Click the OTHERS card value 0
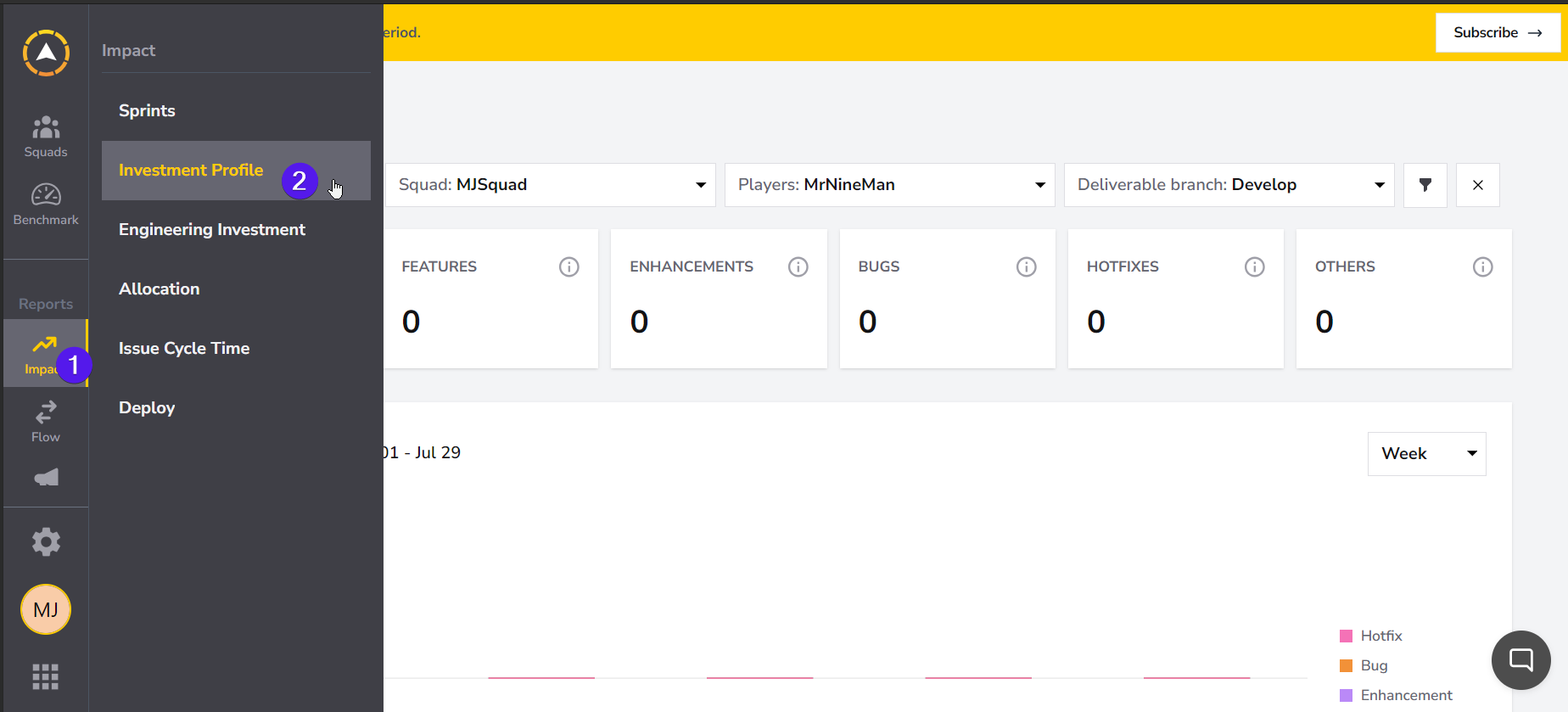 point(1324,322)
